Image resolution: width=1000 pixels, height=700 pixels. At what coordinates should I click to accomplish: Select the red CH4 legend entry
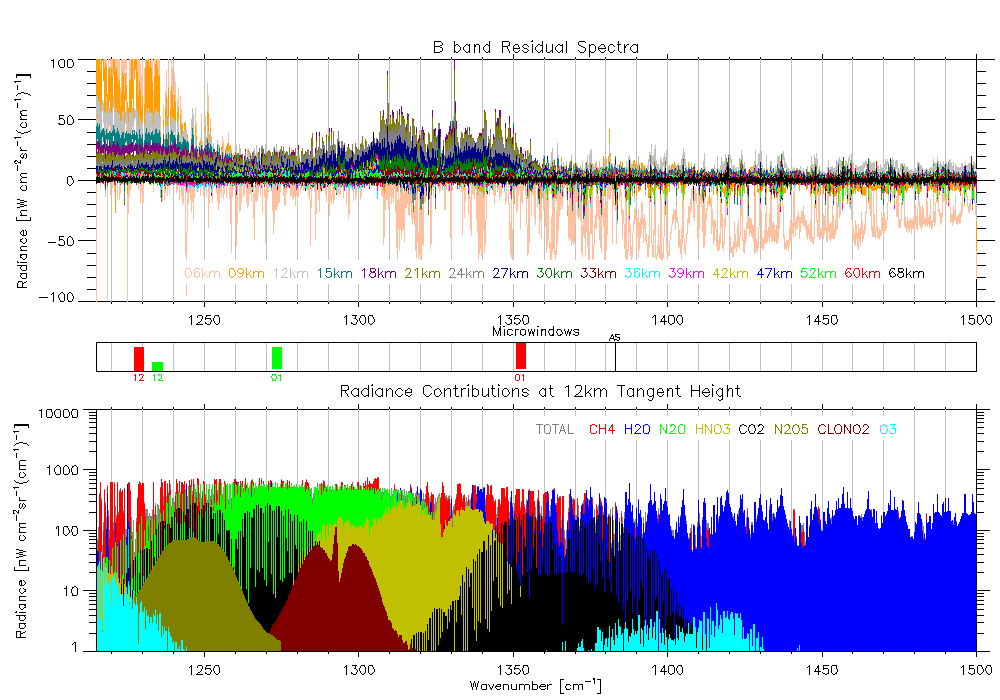pos(602,430)
